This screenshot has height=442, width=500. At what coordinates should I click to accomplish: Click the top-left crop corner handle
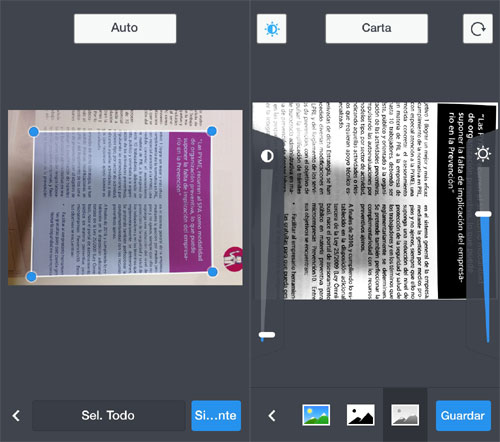click(x=34, y=132)
